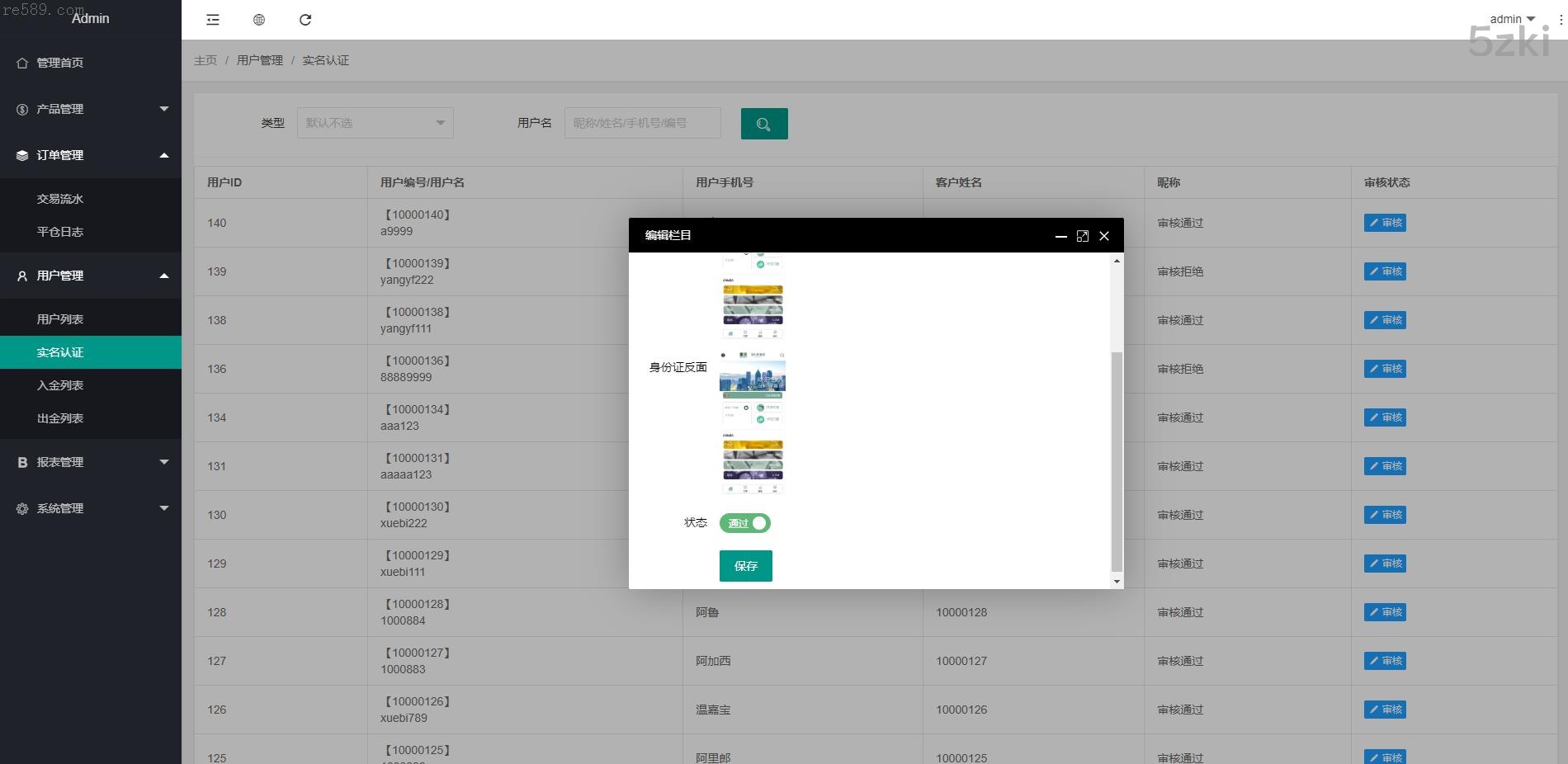Open 用户列表 in the sidebar
This screenshot has height=764, width=1568.
click(60, 319)
